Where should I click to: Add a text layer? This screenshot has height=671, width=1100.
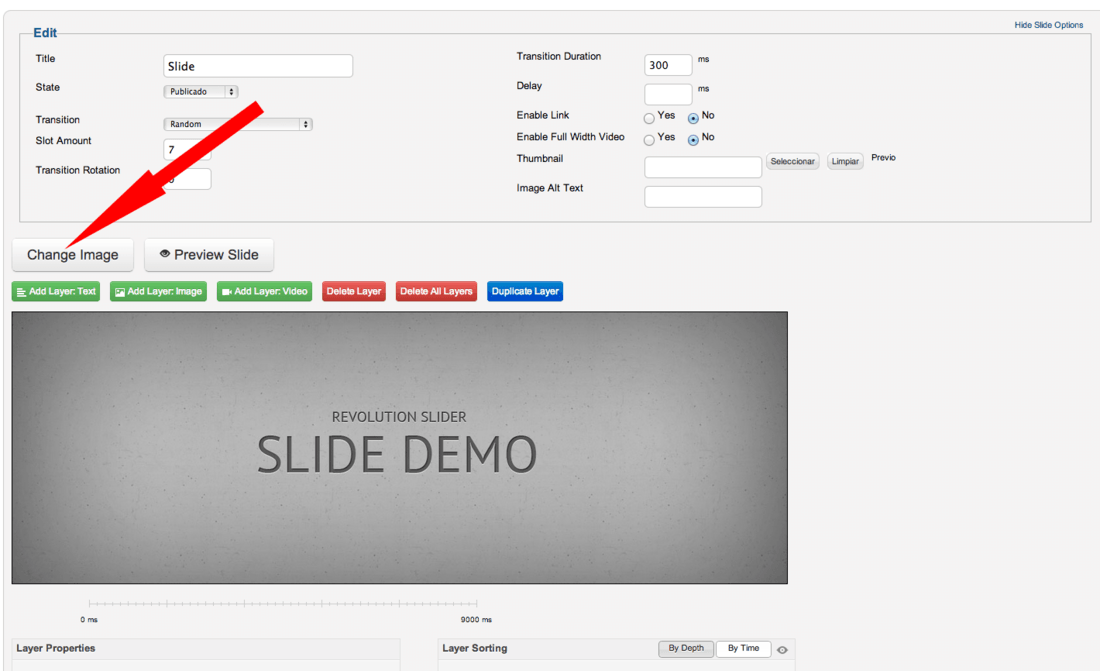56,291
